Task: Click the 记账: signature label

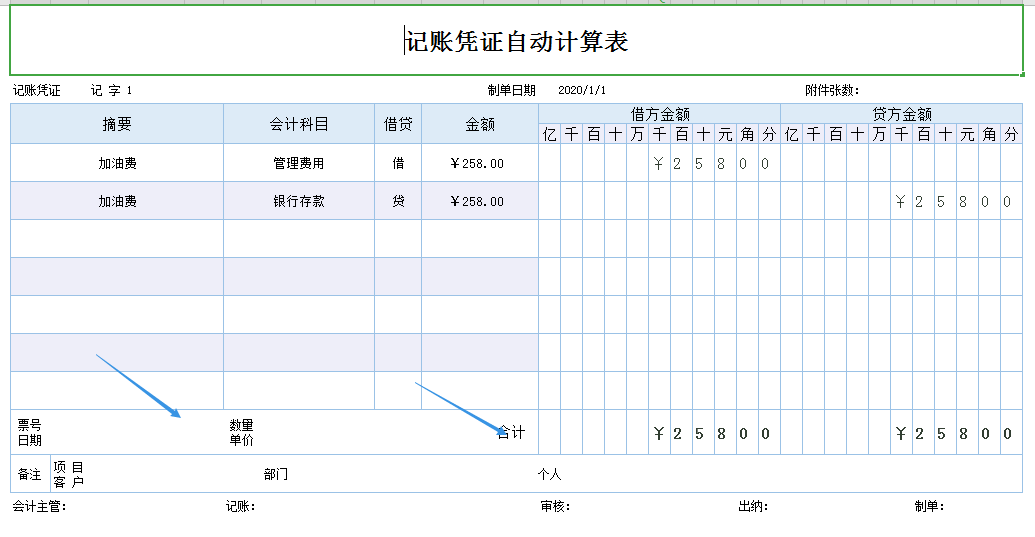Action: click(x=240, y=507)
